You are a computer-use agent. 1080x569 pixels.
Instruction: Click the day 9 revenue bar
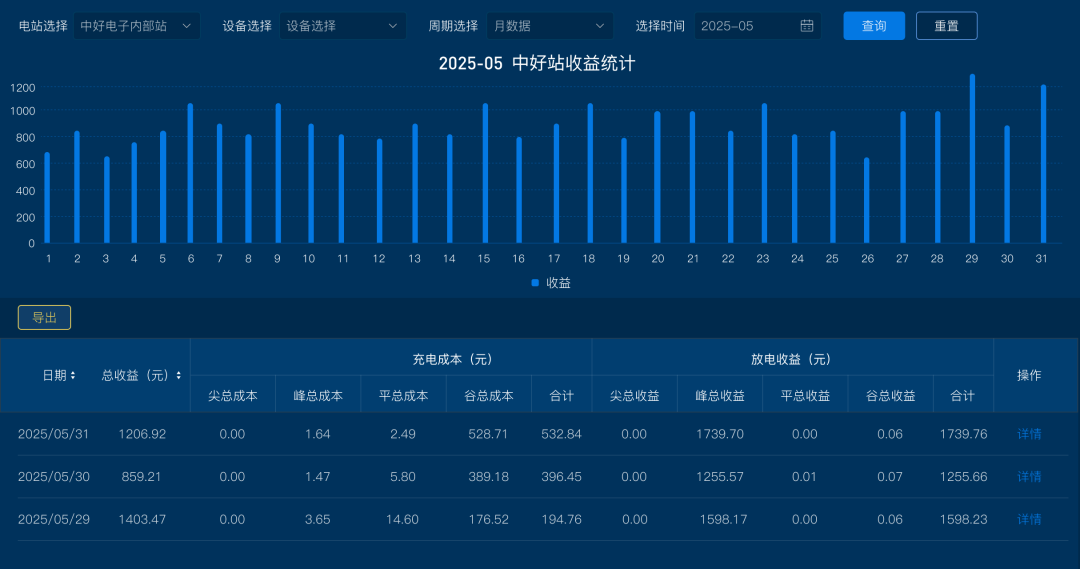click(x=278, y=174)
